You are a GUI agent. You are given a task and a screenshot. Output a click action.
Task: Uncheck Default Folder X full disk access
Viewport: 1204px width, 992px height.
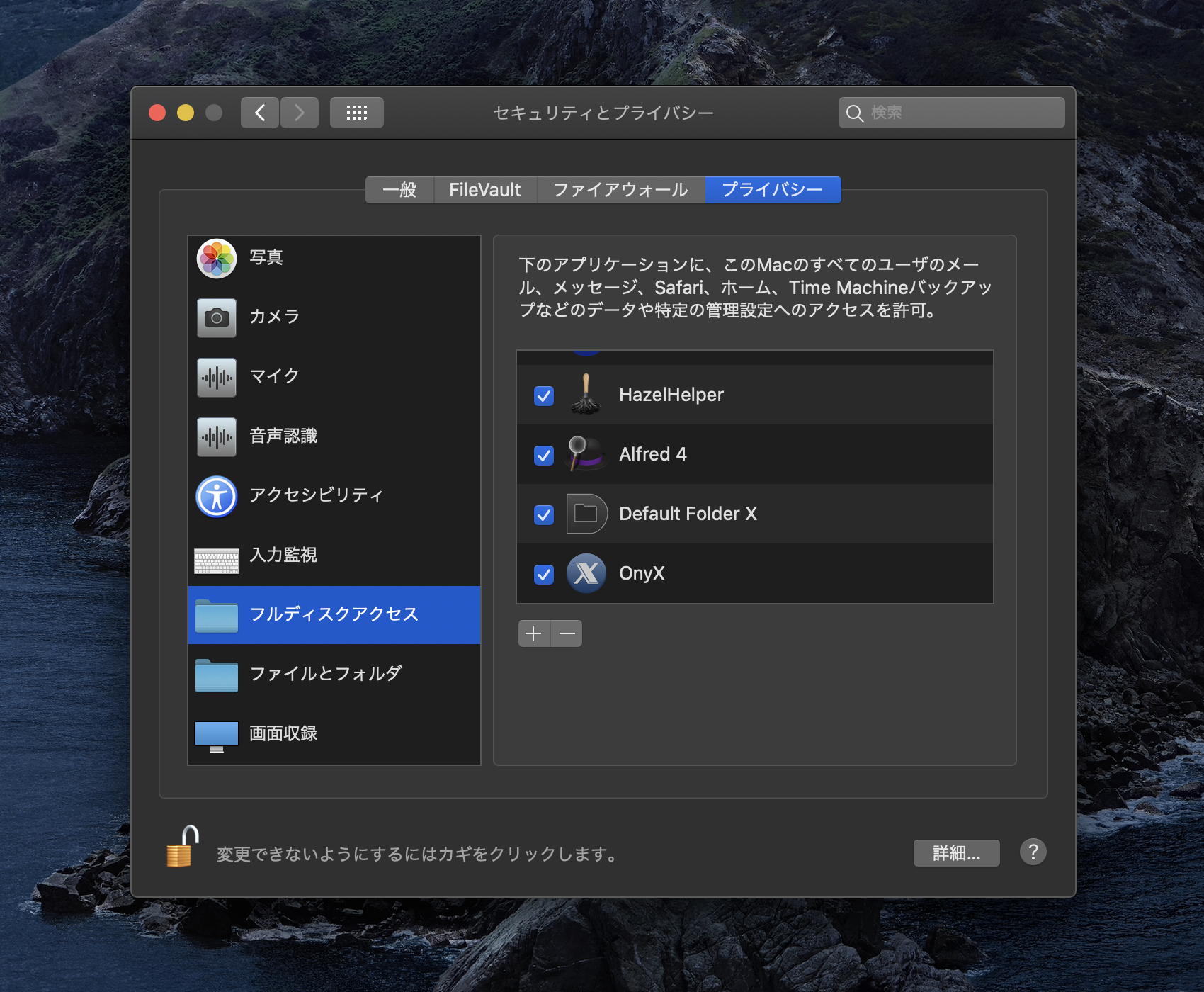[x=544, y=514]
